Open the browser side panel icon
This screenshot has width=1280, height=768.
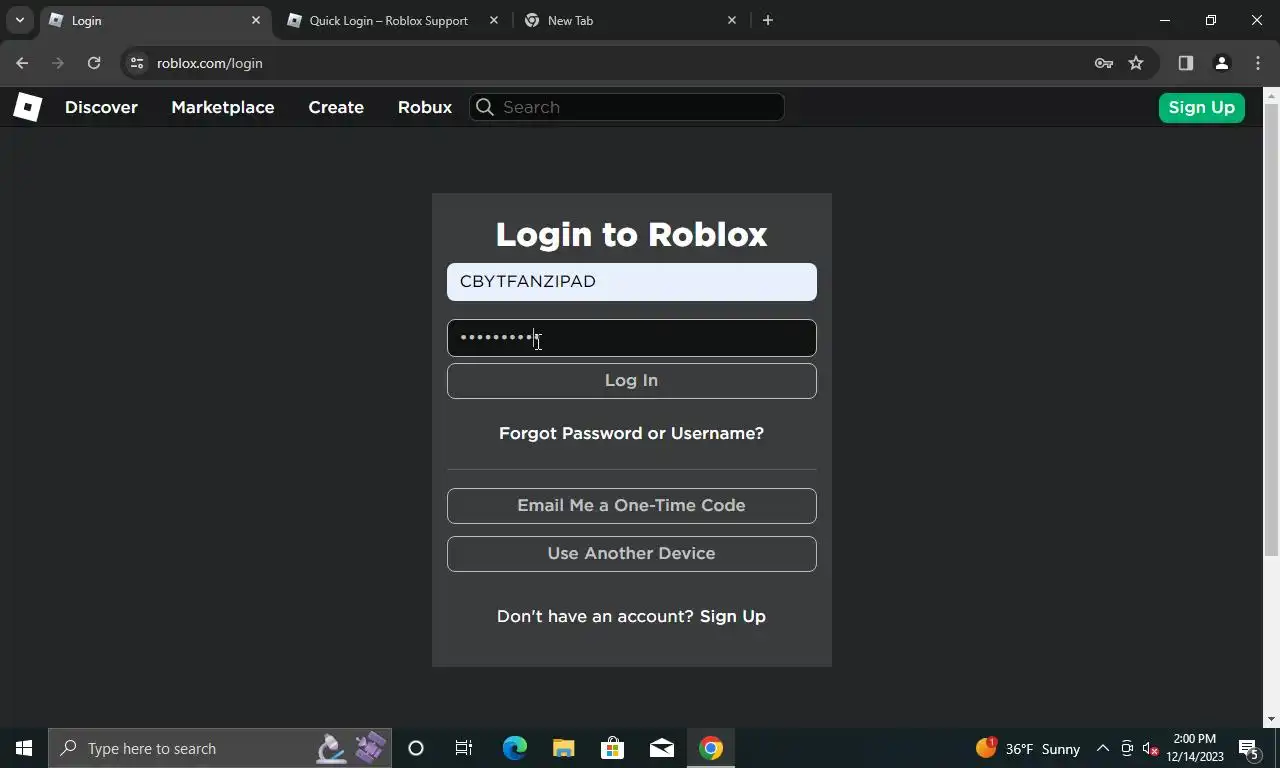[1186, 63]
